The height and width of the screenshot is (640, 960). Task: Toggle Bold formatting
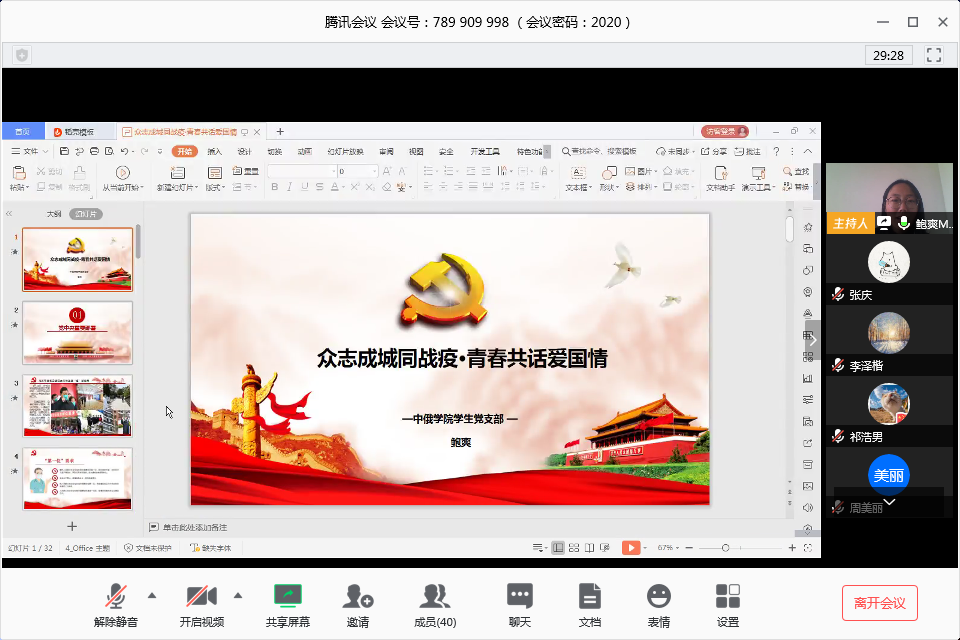[x=274, y=187]
